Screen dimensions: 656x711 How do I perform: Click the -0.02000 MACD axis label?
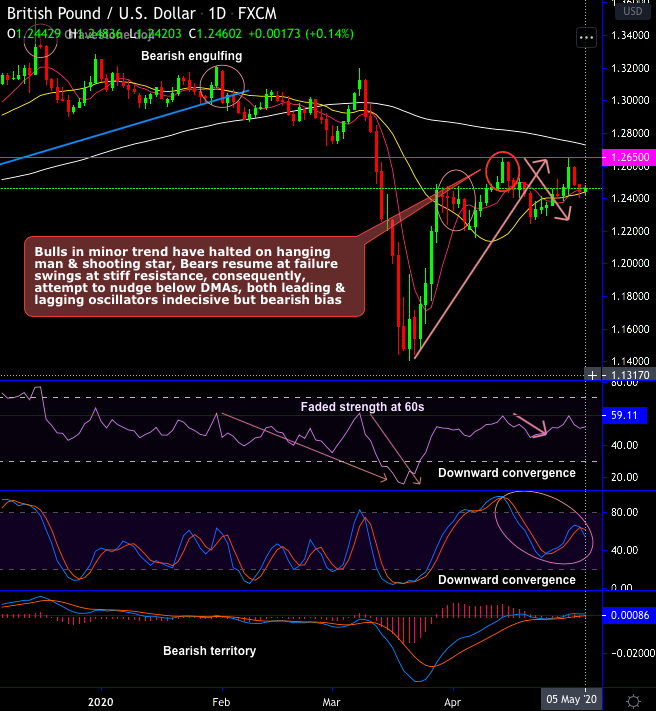[x=632, y=653]
